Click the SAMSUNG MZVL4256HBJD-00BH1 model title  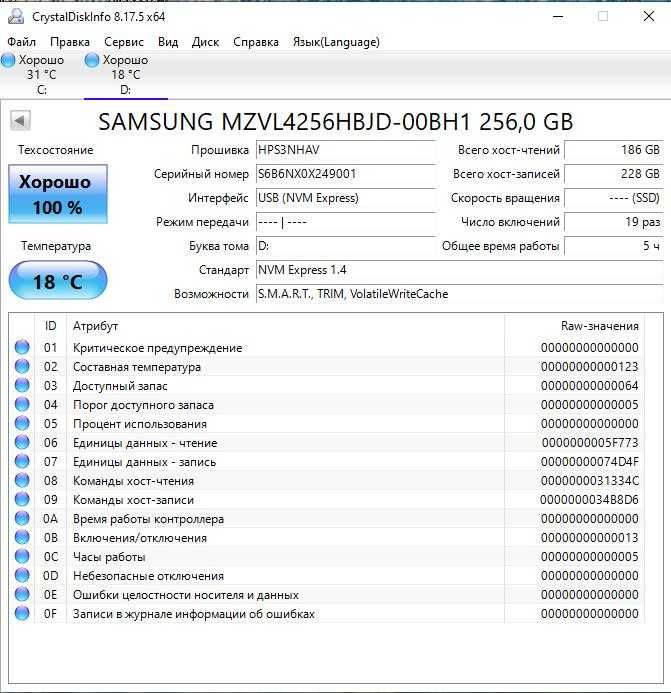point(336,122)
